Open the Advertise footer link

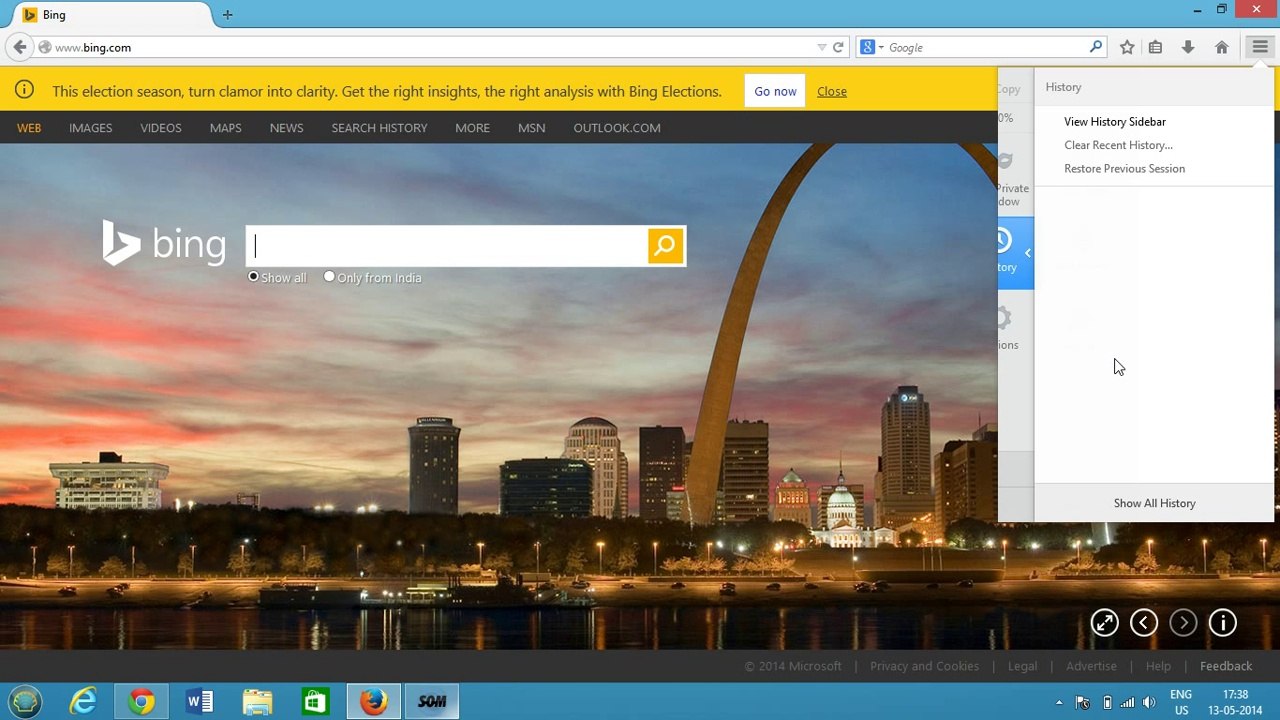click(x=1091, y=666)
